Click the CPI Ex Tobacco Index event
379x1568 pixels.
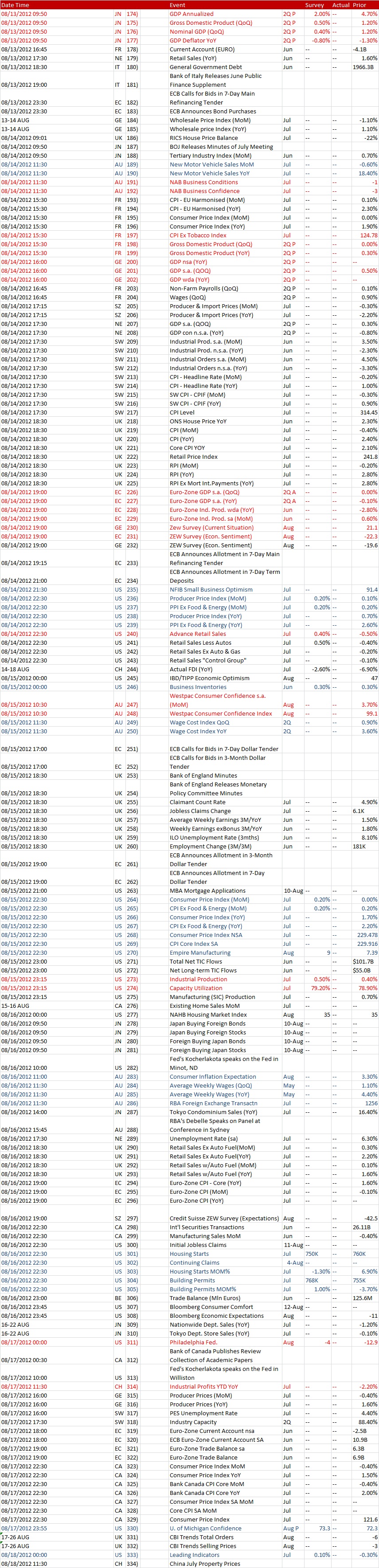pyautogui.click(x=198, y=236)
